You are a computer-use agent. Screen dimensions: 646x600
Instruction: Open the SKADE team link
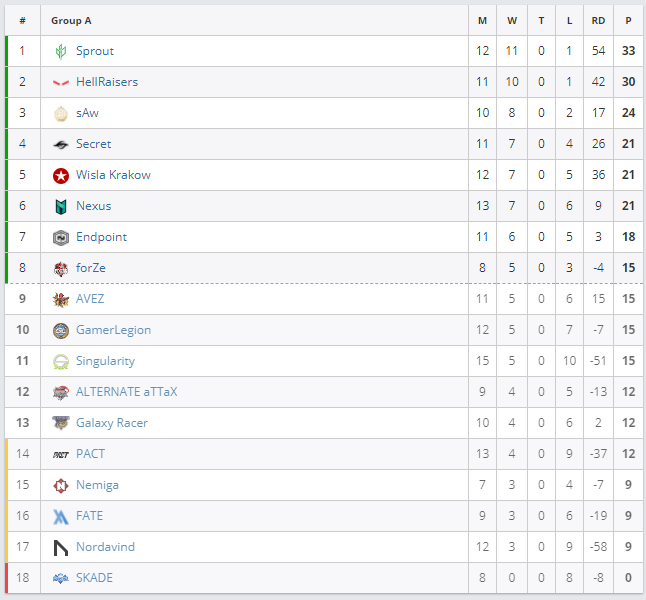click(x=94, y=578)
